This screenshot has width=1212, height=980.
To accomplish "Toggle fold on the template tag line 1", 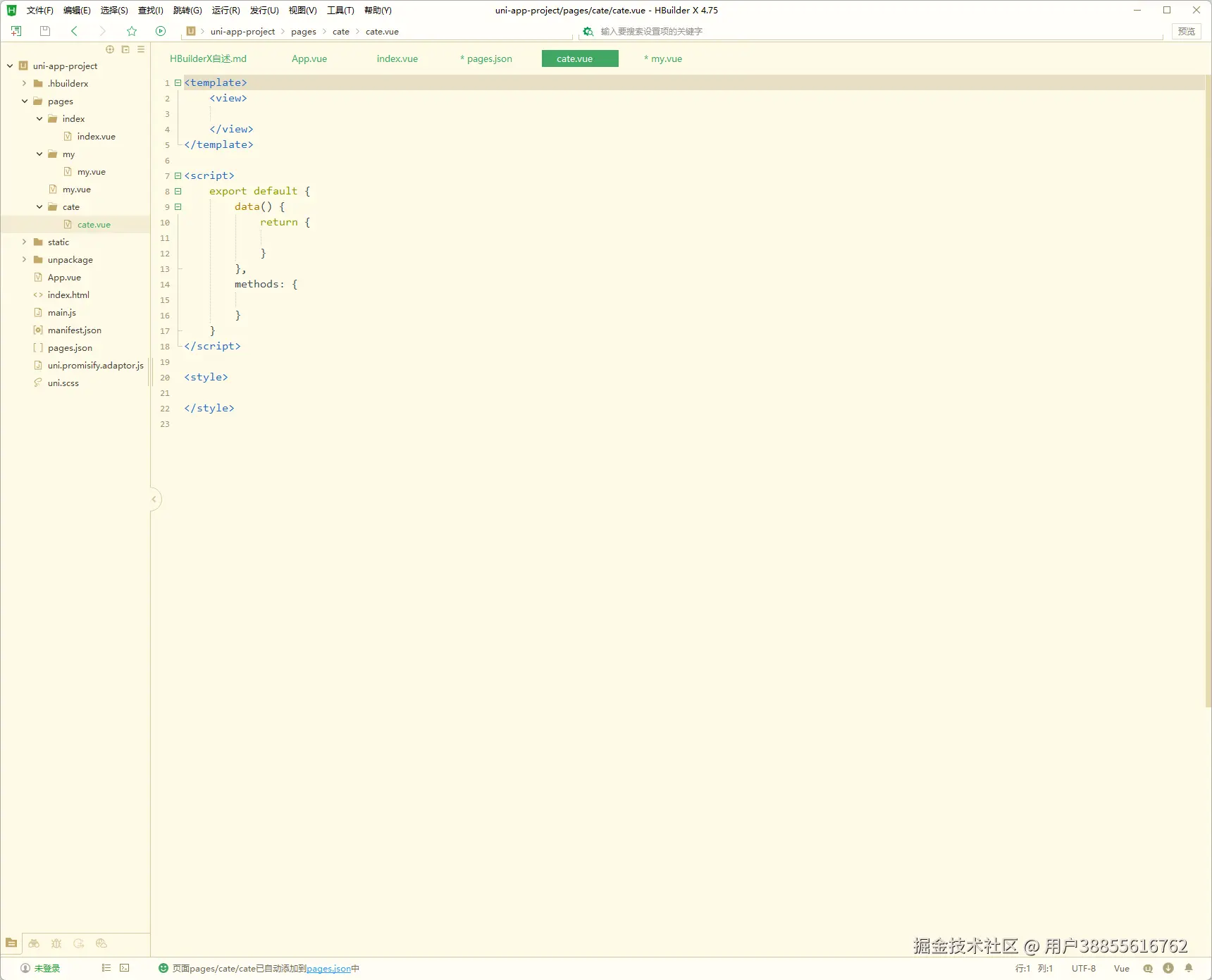I will pyautogui.click(x=178, y=83).
